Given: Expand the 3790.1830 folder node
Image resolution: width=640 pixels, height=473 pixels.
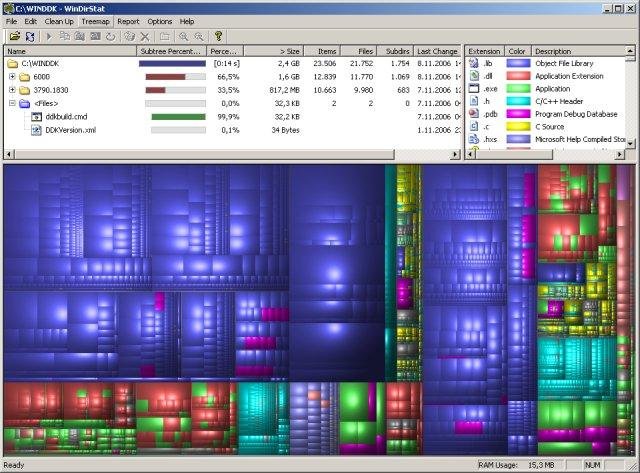Looking at the screenshot, I should click(x=12, y=90).
